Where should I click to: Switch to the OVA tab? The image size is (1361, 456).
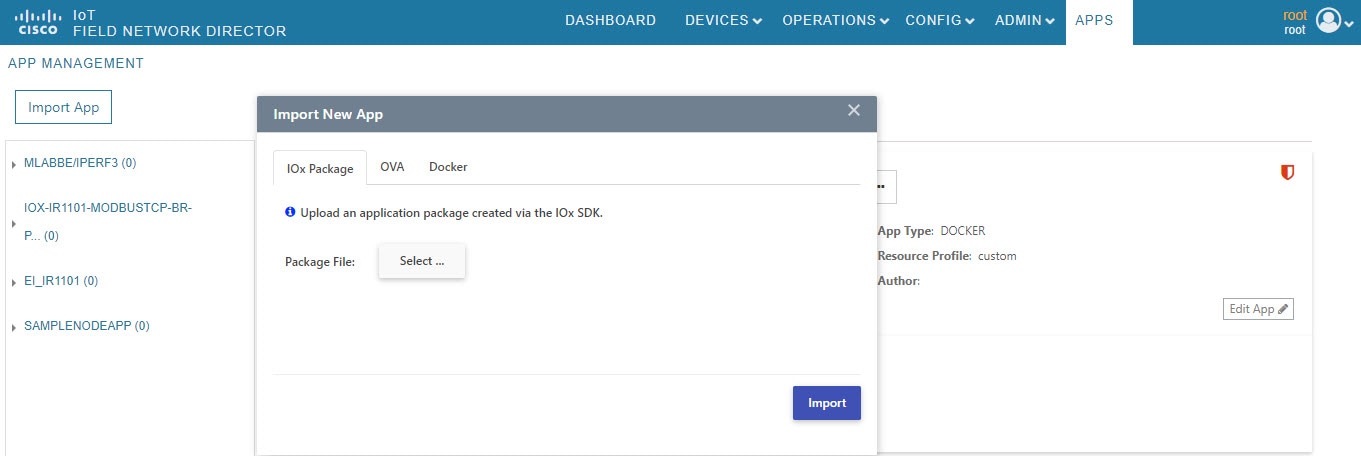(x=392, y=167)
